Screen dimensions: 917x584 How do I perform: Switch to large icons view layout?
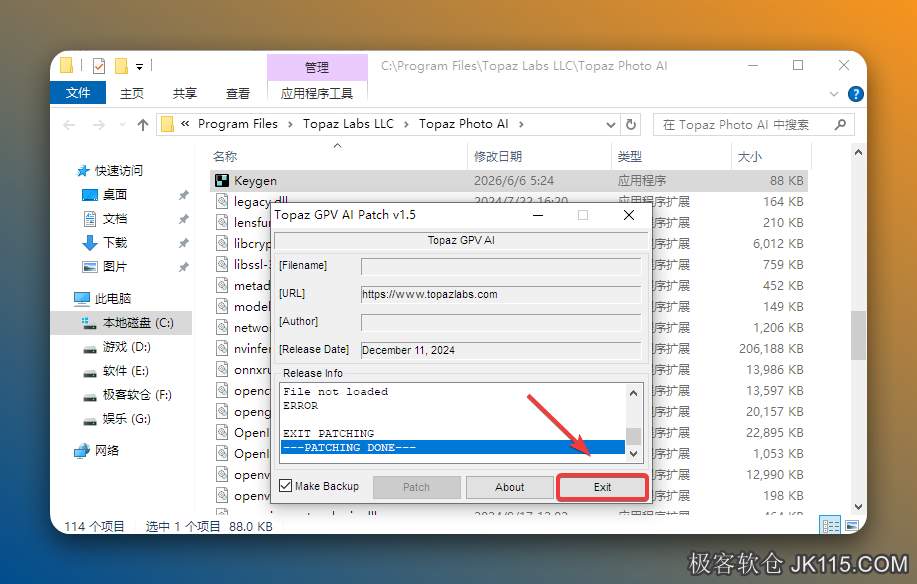click(x=852, y=526)
